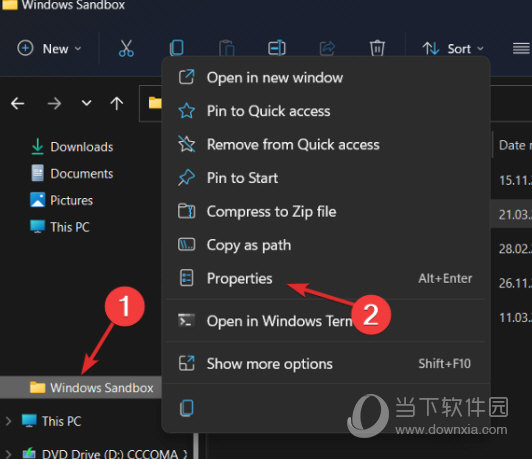This screenshot has width=532, height=459.
Task: Click the Cut scissors icon in toolbar
Action: coord(126,49)
